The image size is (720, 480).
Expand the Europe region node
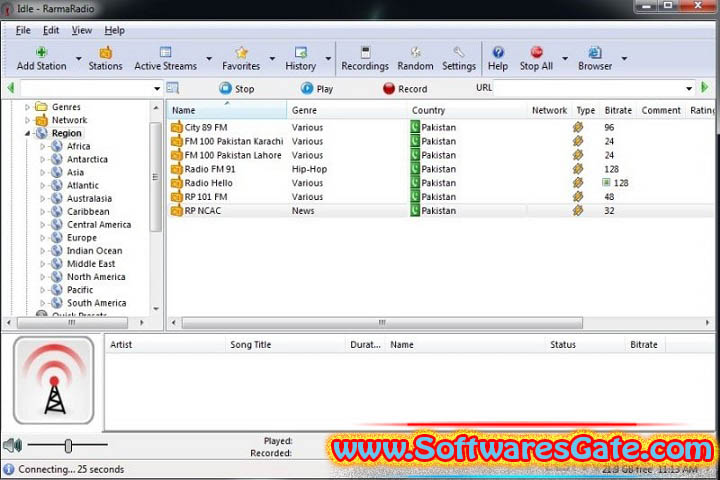pyautogui.click(x=42, y=238)
